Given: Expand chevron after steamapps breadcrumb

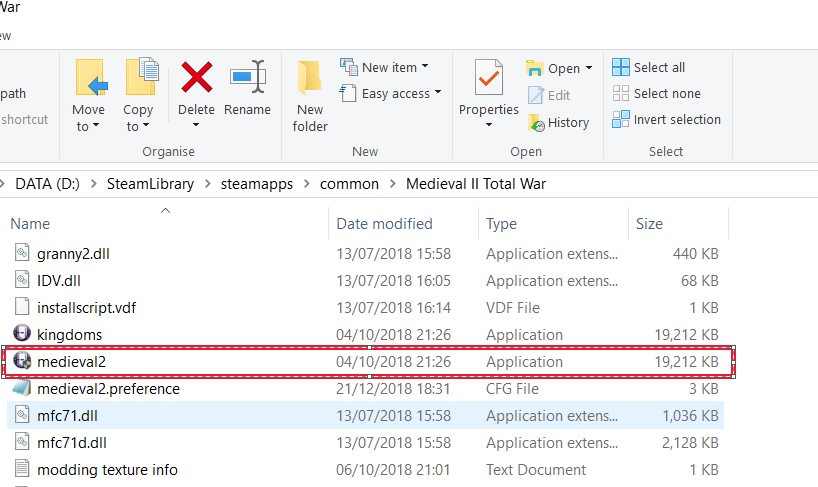Looking at the screenshot, I should pos(307,184).
